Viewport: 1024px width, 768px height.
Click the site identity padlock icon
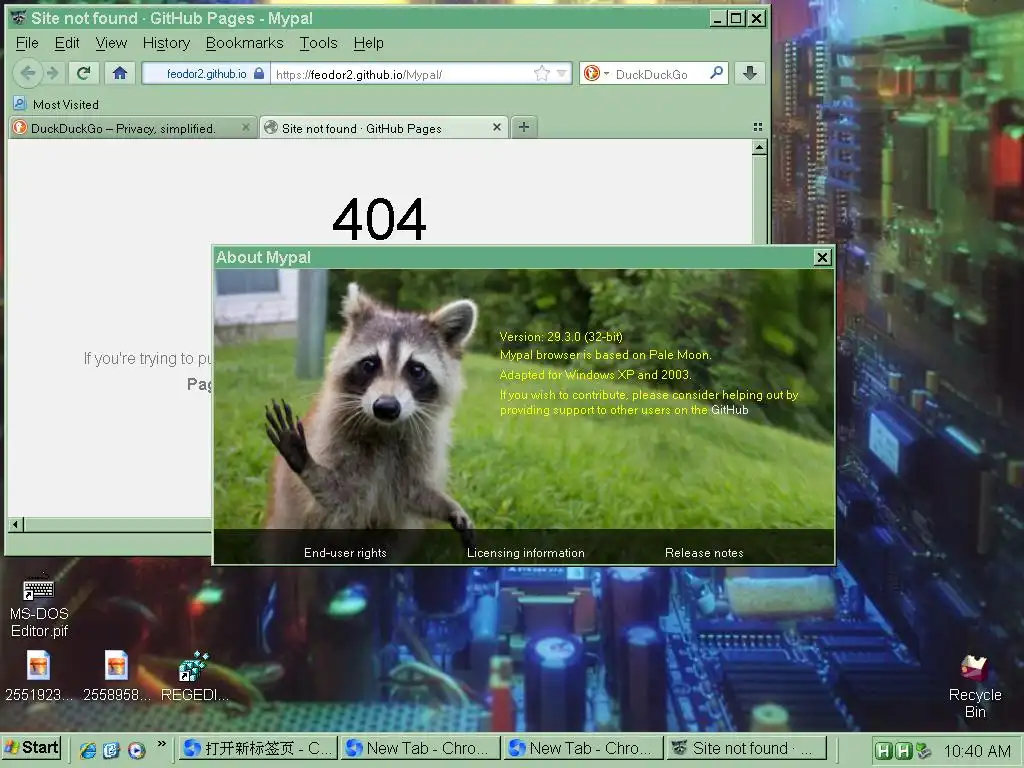coord(259,73)
